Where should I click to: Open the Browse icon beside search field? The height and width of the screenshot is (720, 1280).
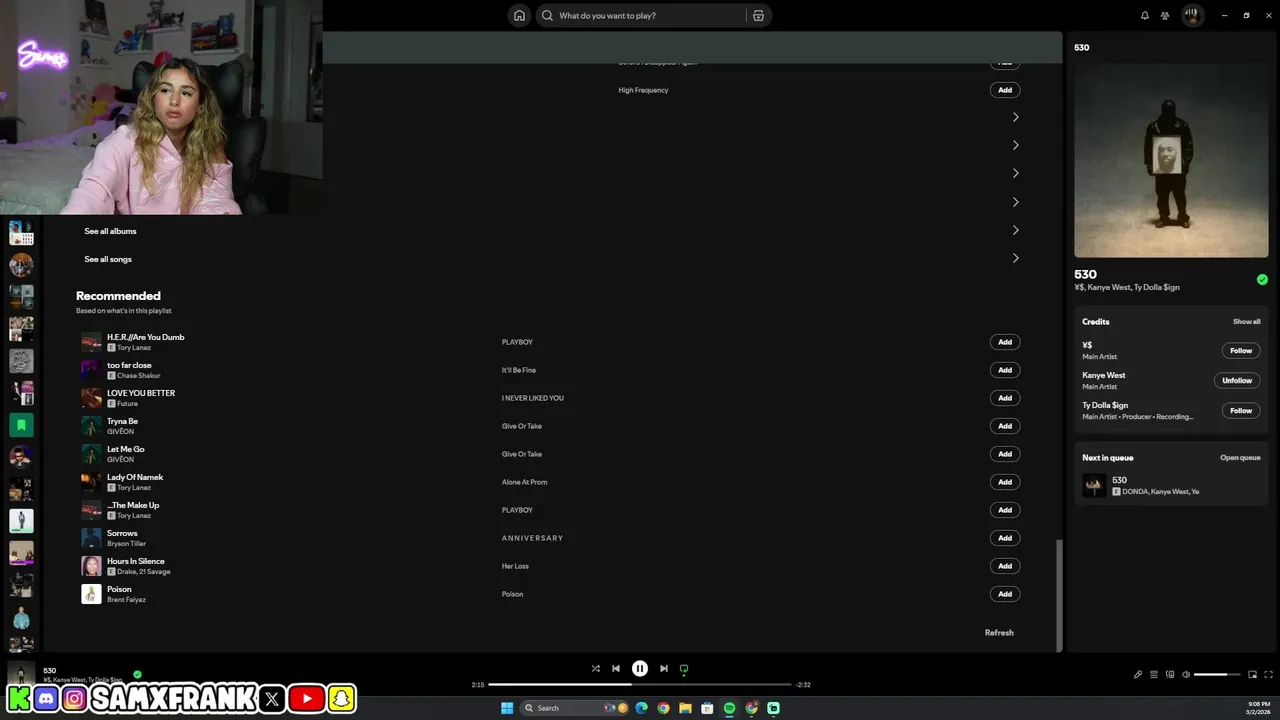click(x=758, y=15)
